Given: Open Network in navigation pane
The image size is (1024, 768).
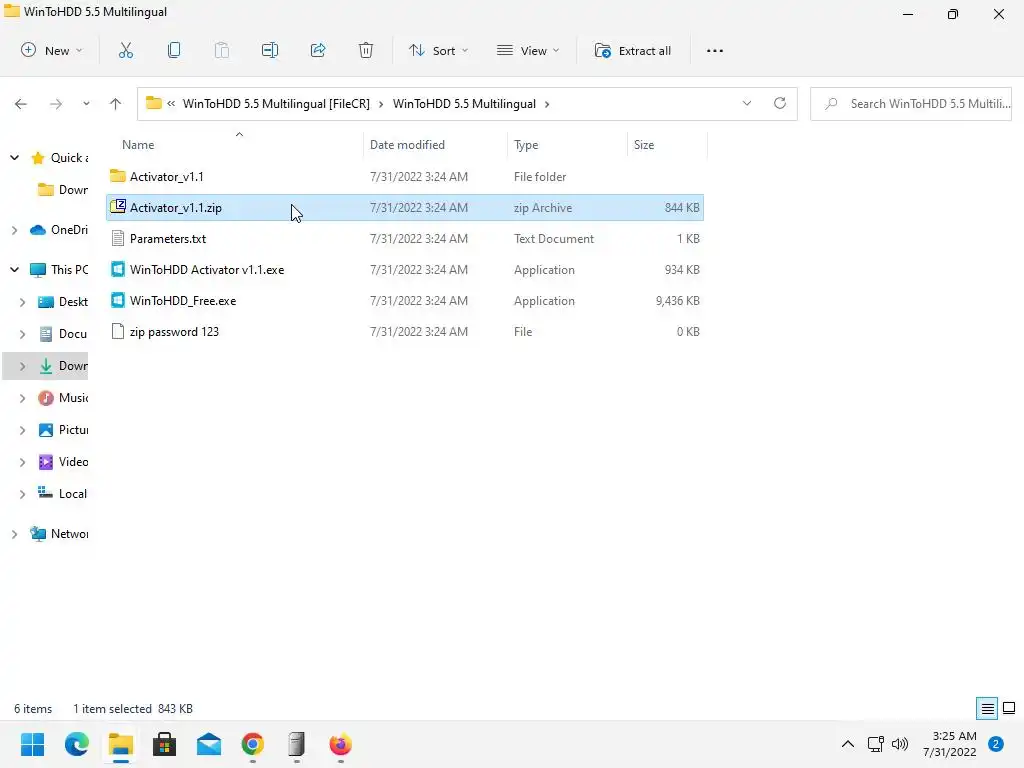Looking at the screenshot, I should coord(59,534).
